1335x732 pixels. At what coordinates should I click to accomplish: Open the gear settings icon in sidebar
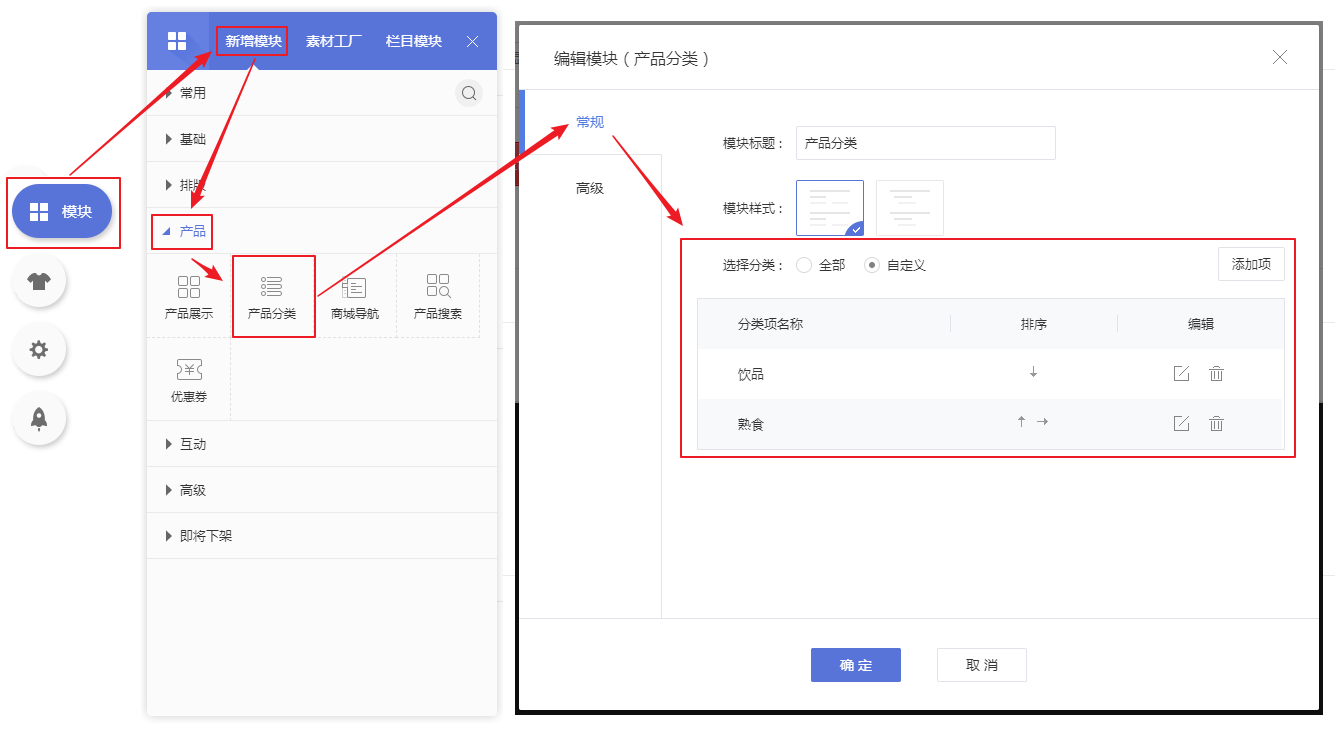pos(39,349)
